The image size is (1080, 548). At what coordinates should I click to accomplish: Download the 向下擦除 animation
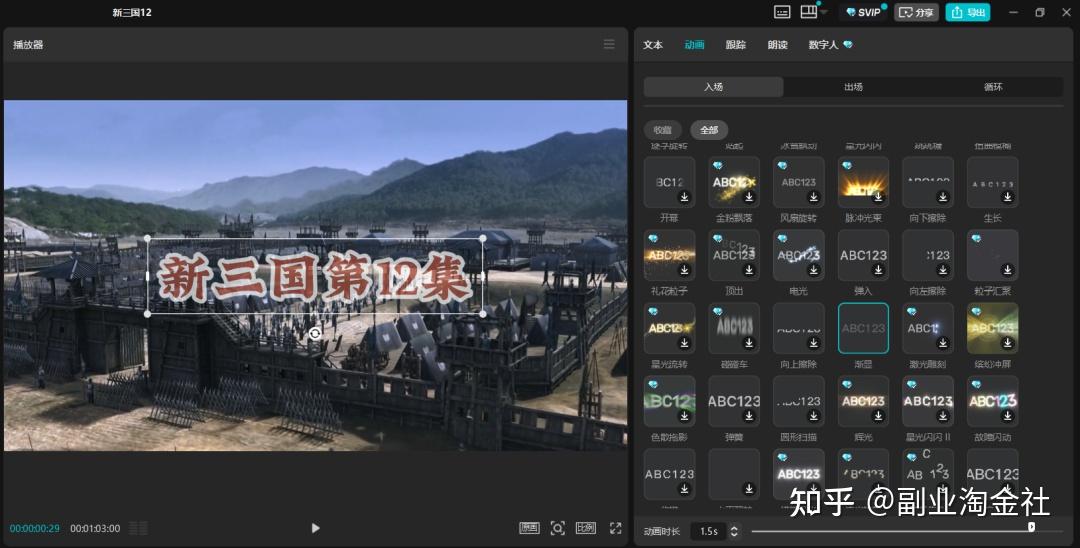pyautogui.click(x=943, y=197)
